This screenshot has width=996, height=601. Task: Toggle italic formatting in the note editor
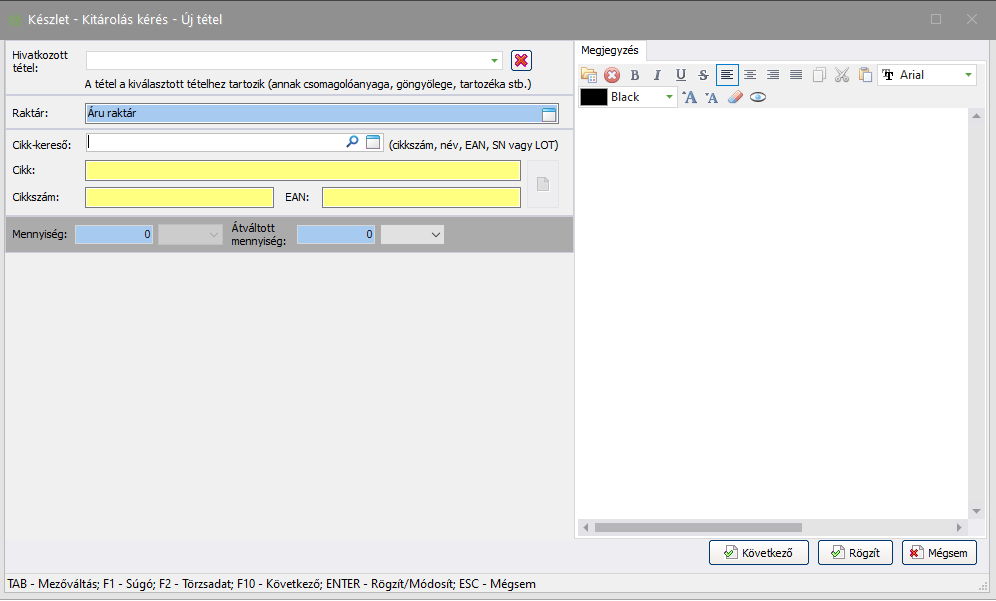[657, 75]
